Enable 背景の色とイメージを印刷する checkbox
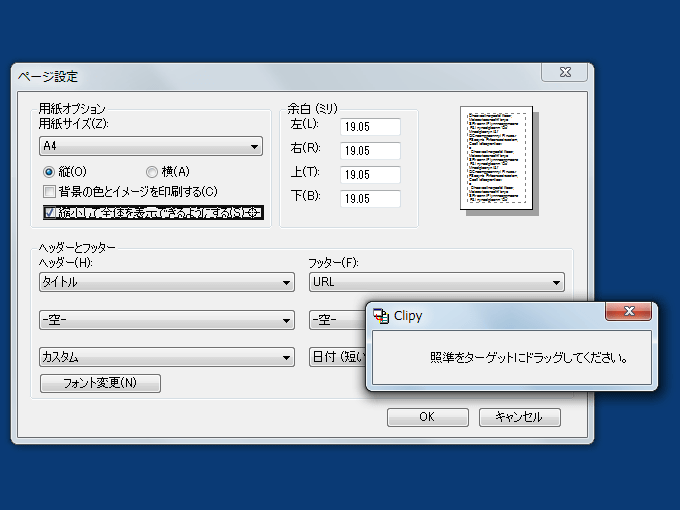 49,191
